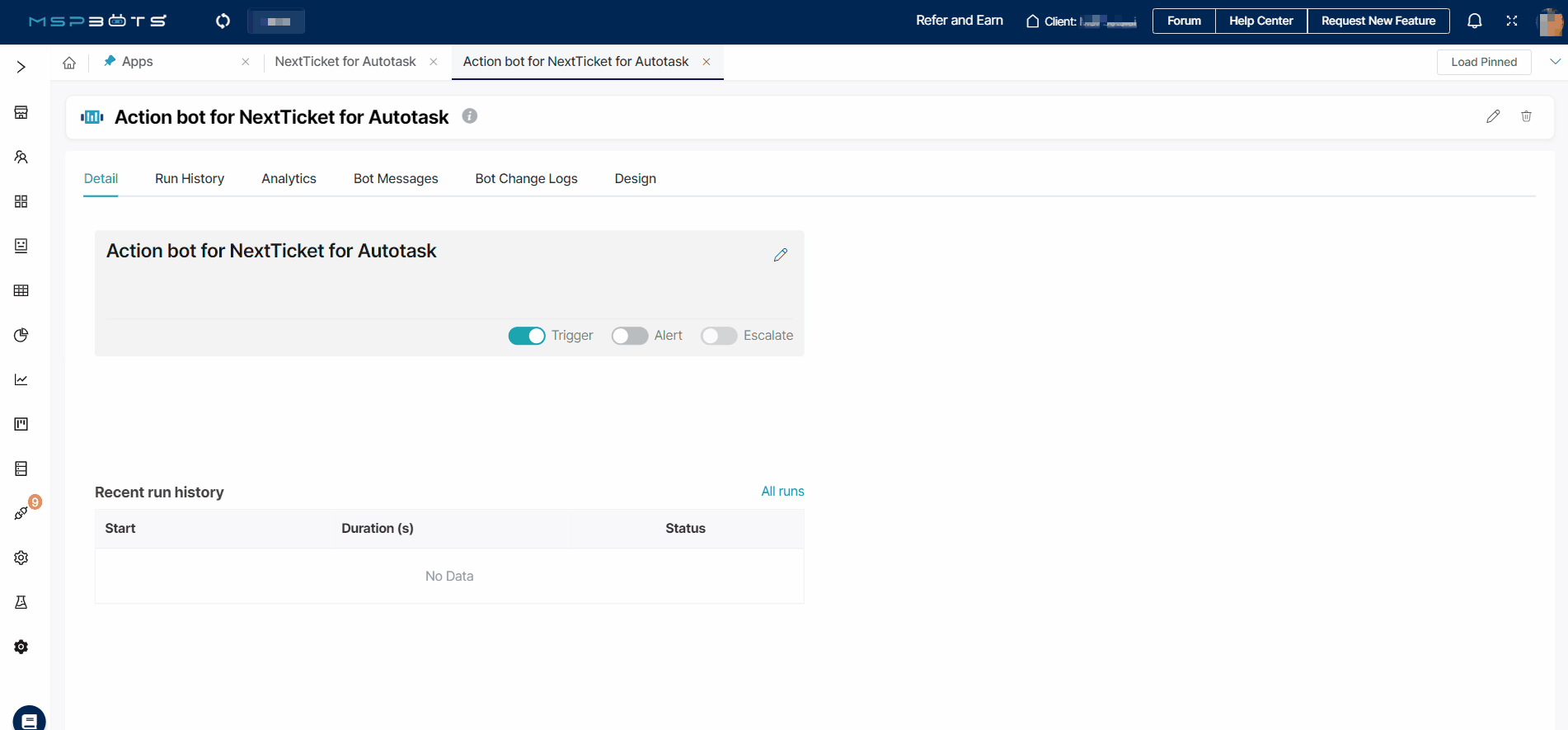Enable the Alert toggle
Image resolution: width=1568 pixels, height=730 pixels.
(x=630, y=336)
